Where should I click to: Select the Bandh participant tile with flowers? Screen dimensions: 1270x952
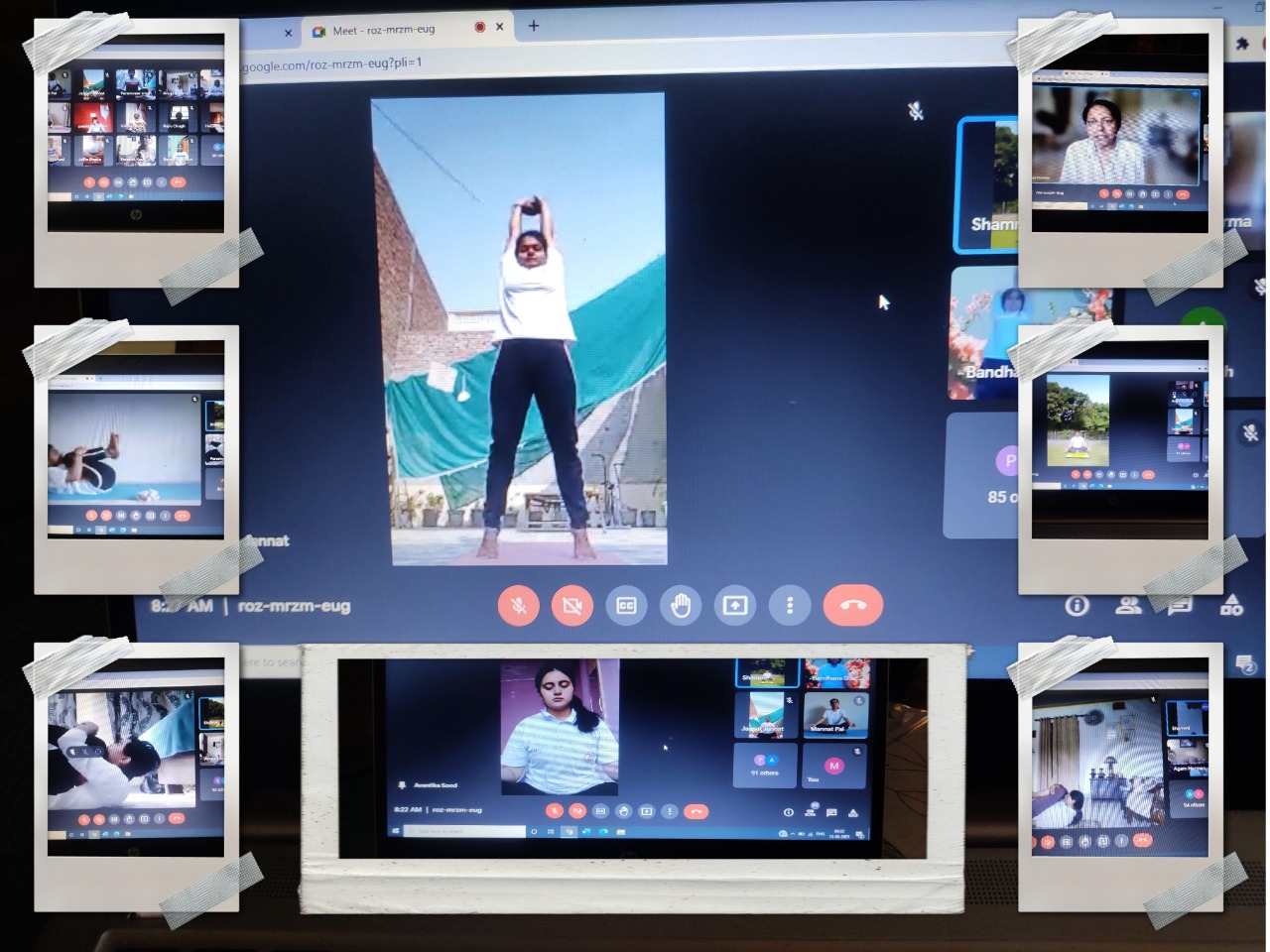[982, 332]
